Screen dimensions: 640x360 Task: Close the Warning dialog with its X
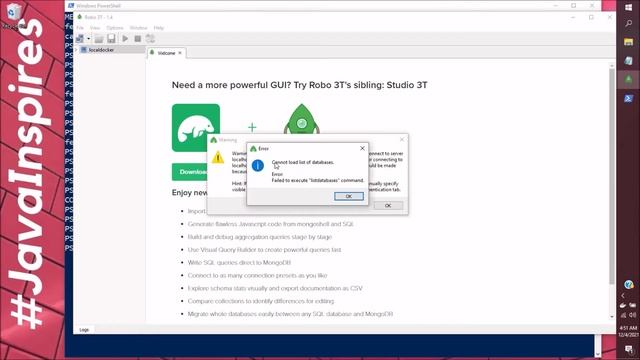(402, 140)
